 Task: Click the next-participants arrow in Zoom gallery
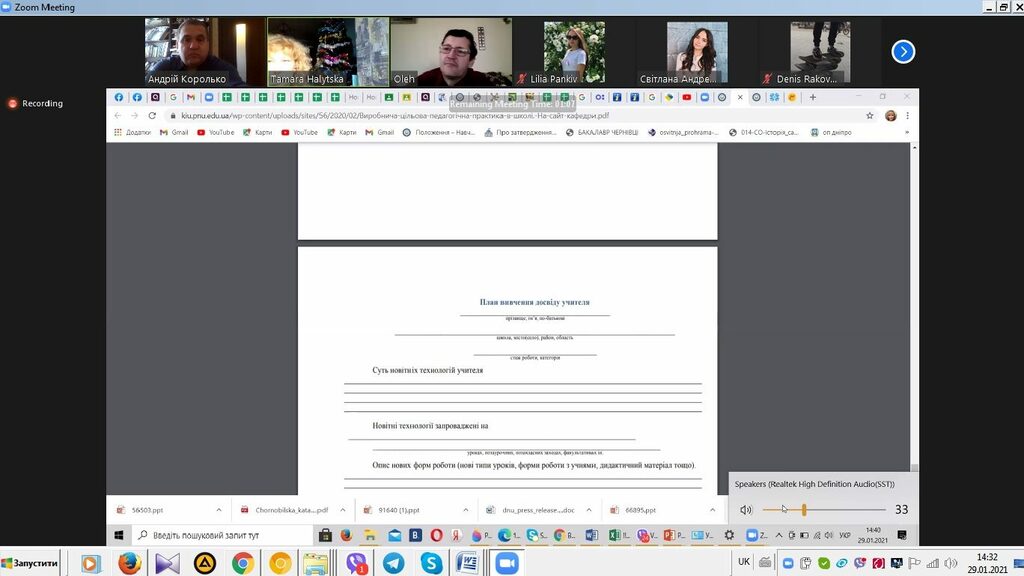pos(903,51)
